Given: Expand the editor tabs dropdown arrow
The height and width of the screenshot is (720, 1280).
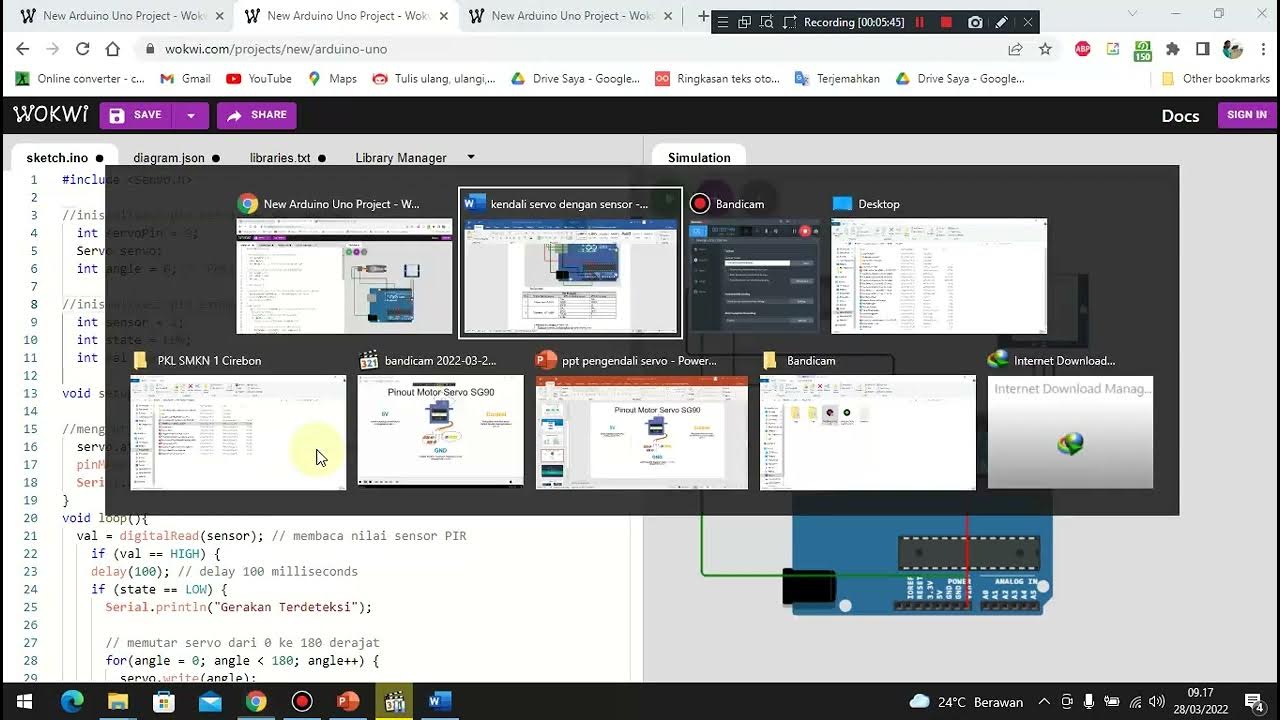Looking at the screenshot, I should pos(471,157).
